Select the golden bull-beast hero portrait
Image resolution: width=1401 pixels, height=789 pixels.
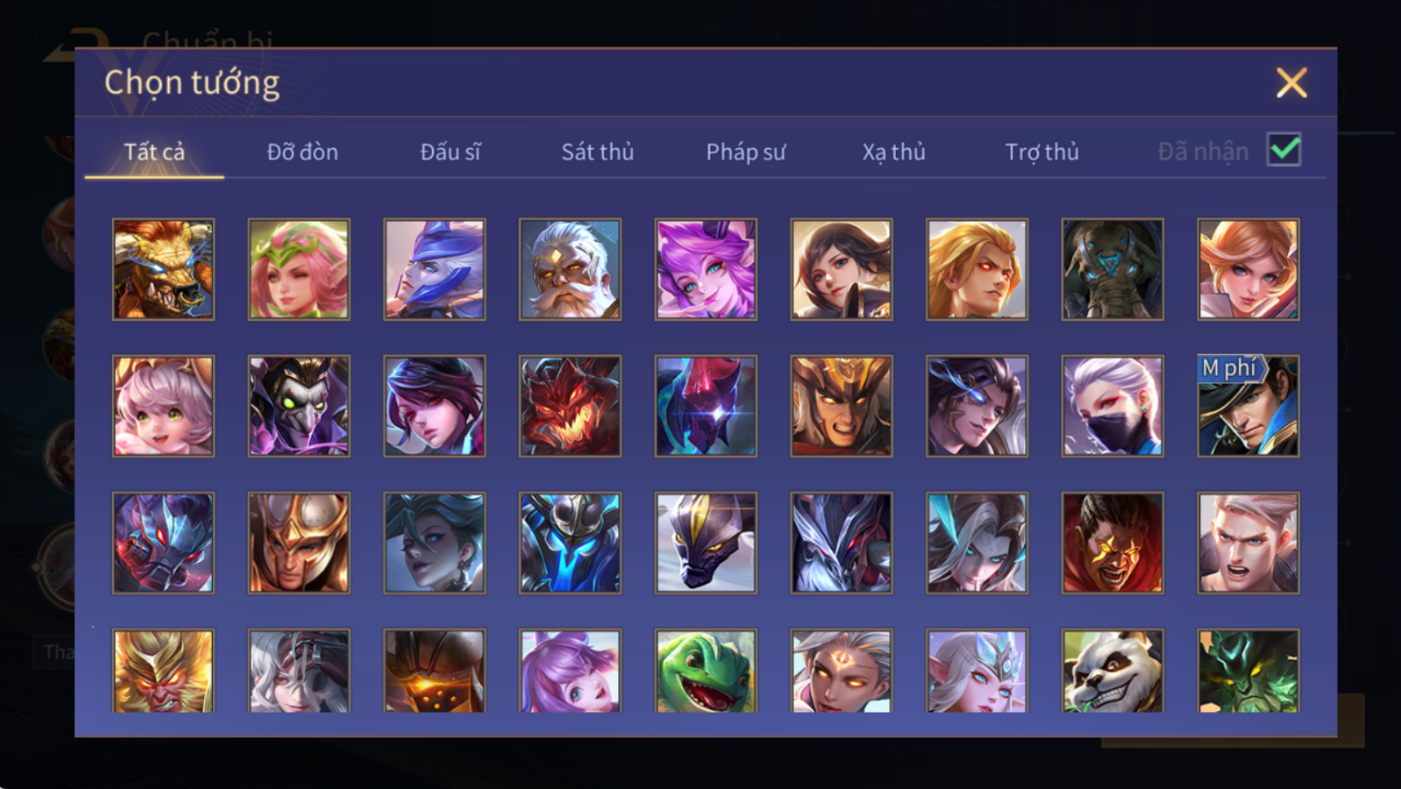click(x=163, y=269)
